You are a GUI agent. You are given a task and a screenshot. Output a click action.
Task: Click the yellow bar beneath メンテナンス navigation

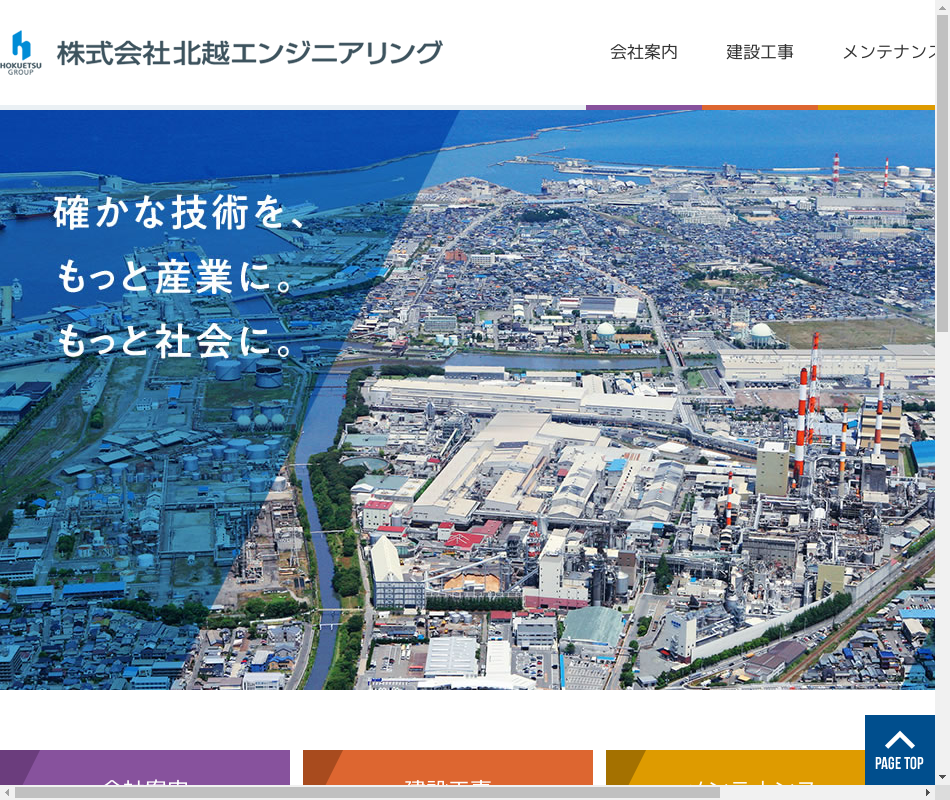click(876, 106)
